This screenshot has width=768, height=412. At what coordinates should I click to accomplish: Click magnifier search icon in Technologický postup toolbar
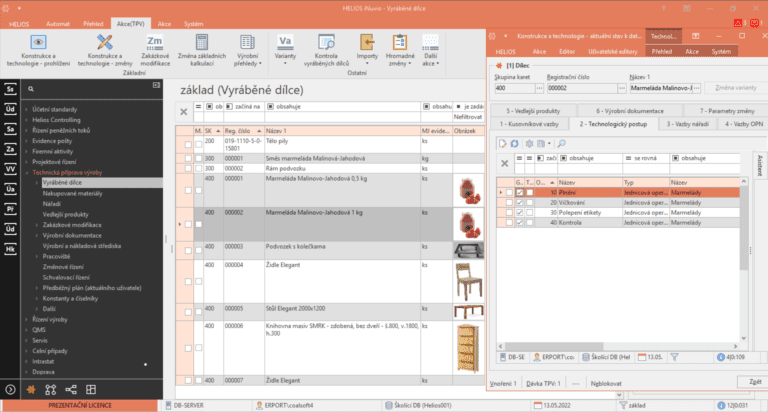point(561,144)
